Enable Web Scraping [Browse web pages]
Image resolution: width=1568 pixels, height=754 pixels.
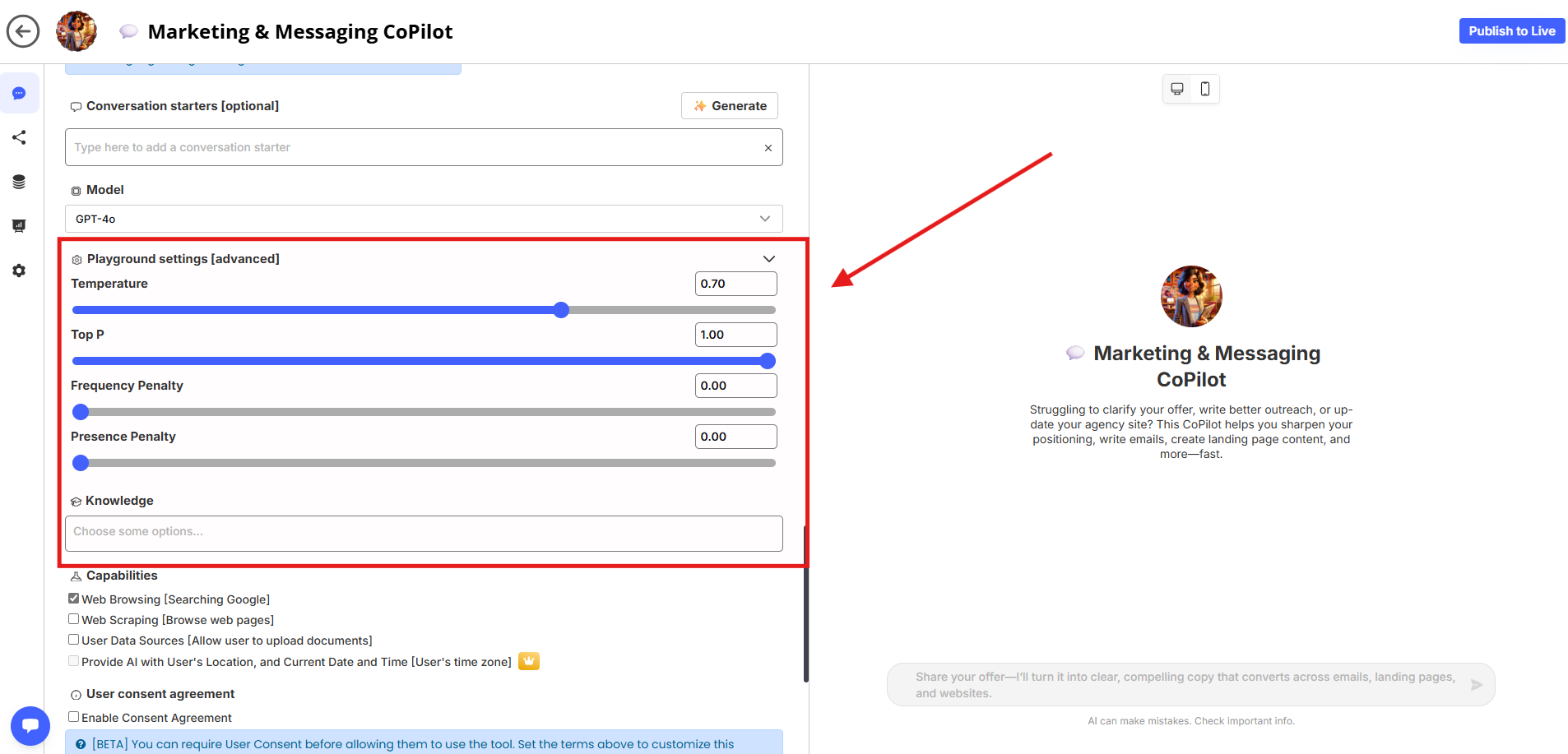pos(74,619)
